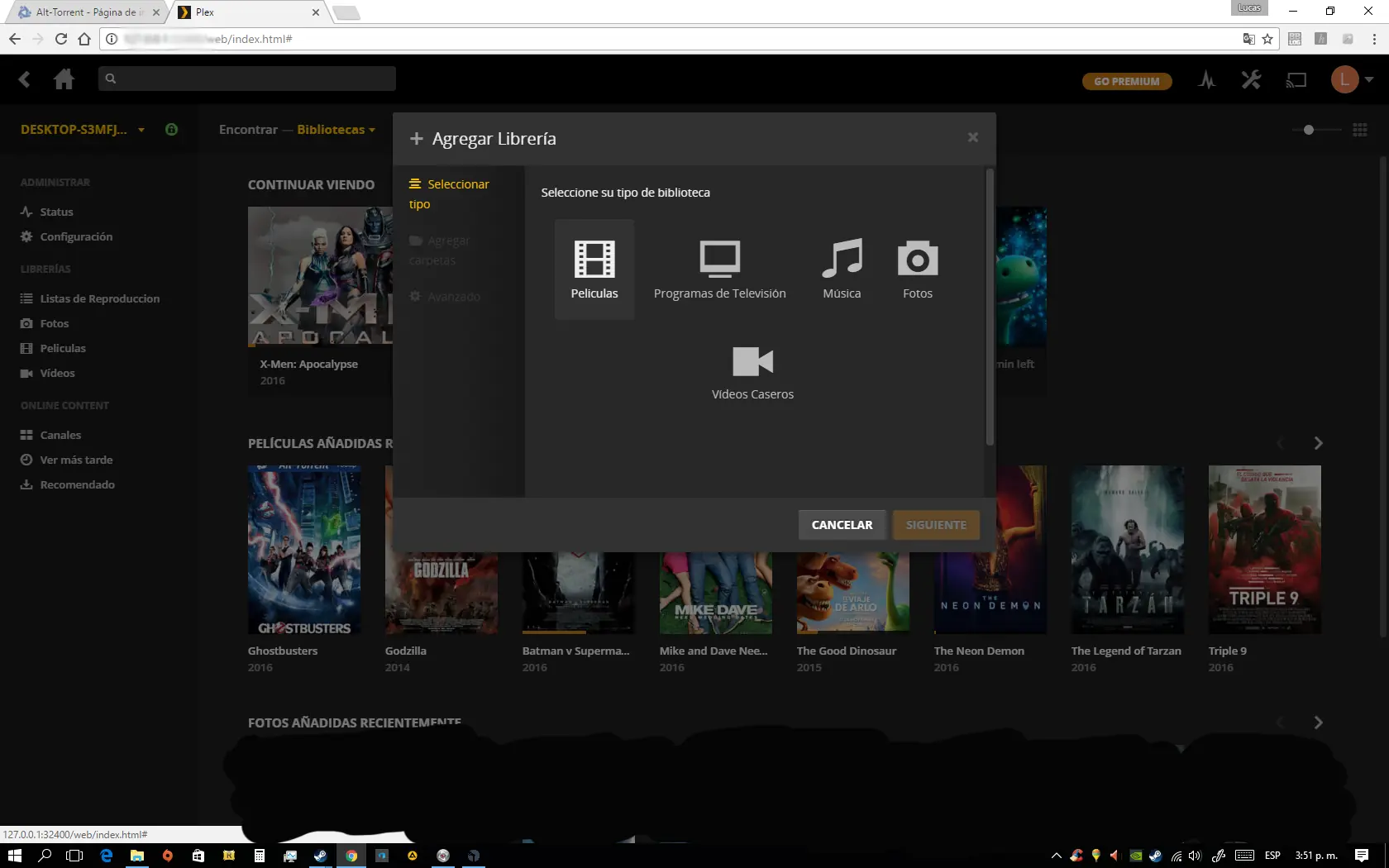Open the Fotos sidebar library
The height and width of the screenshot is (868, 1389).
(x=45, y=323)
